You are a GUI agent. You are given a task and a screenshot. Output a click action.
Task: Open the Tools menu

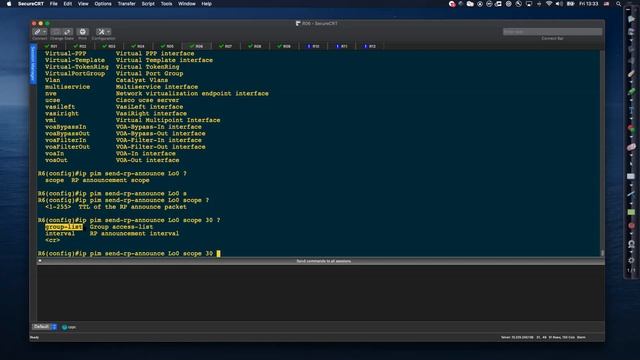(167, 4)
